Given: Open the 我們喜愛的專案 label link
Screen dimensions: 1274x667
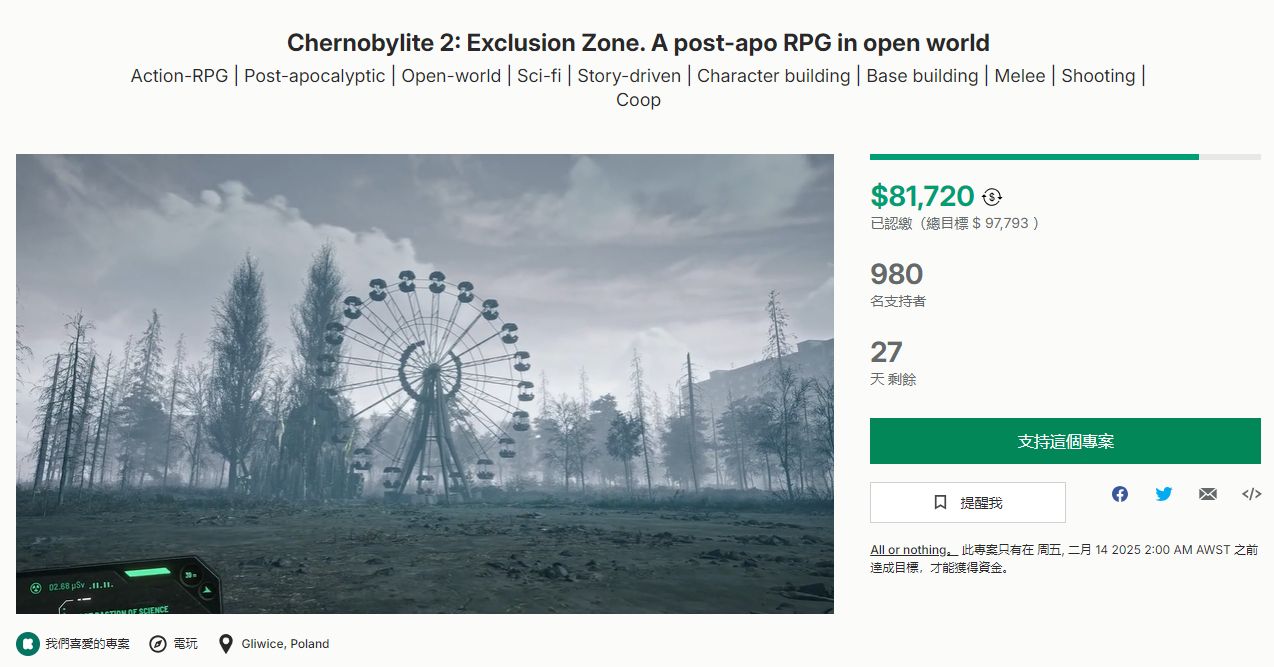Looking at the screenshot, I should click(x=87, y=644).
